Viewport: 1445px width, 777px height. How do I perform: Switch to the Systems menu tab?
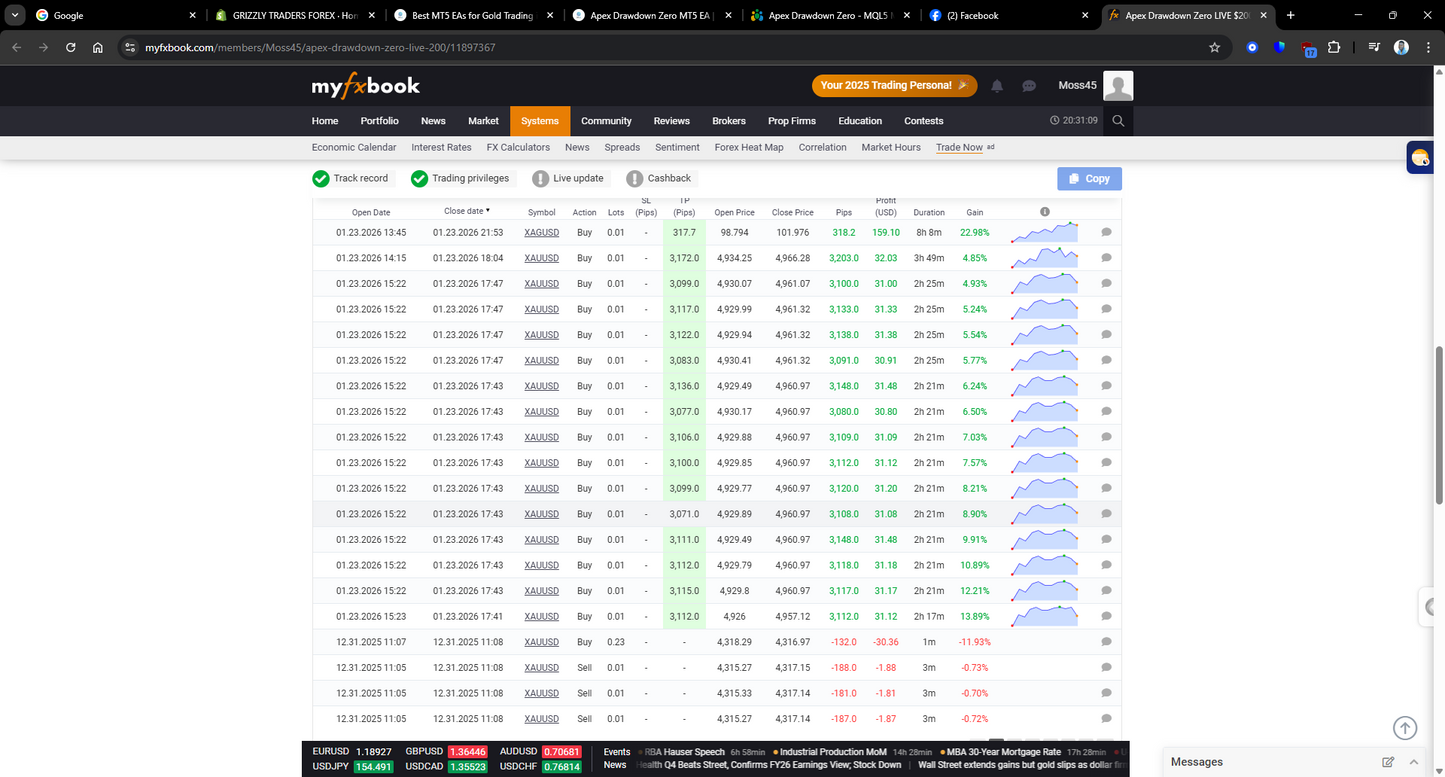pos(539,120)
